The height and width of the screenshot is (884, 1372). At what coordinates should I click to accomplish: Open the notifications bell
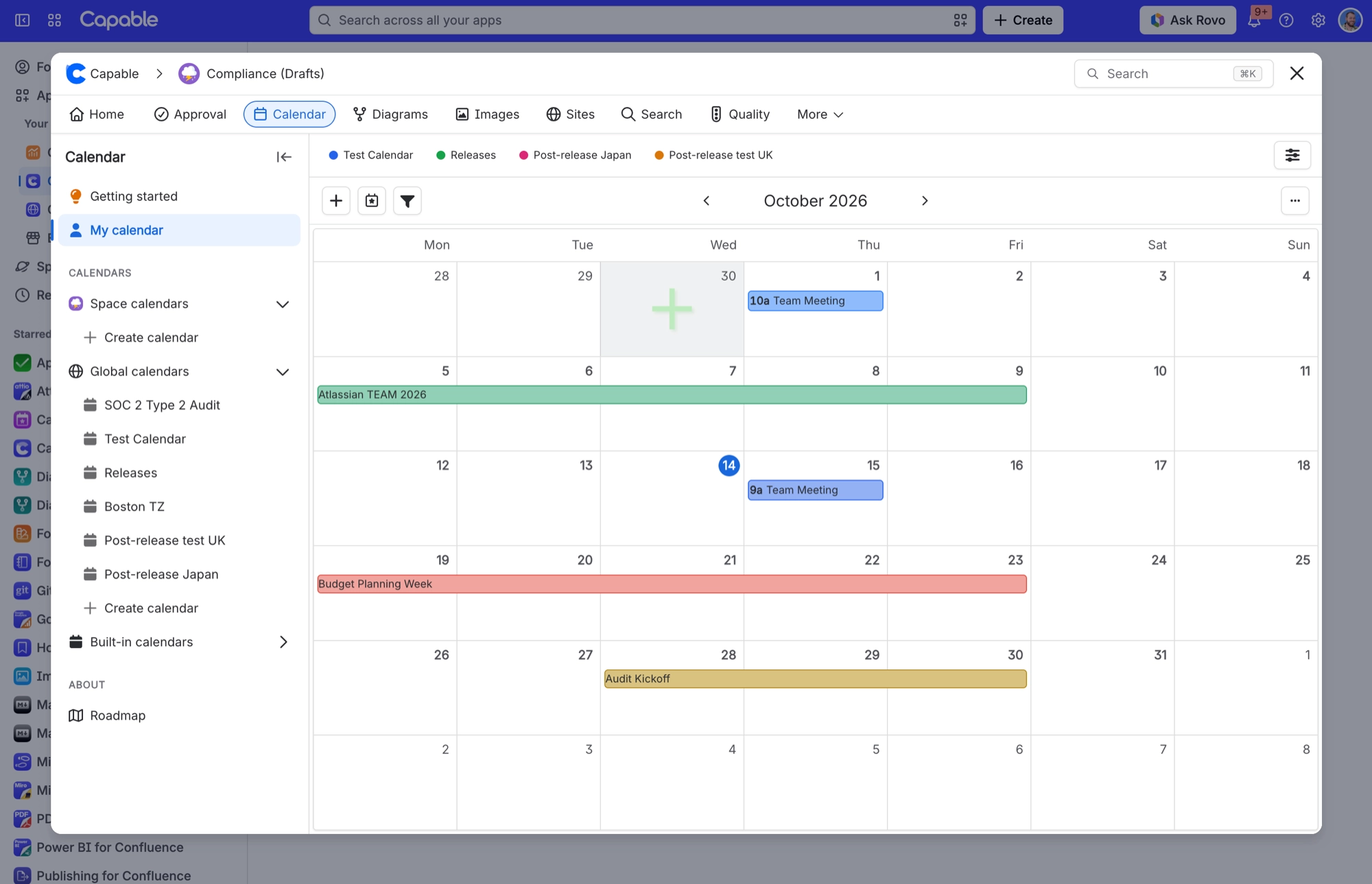(1254, 21)
